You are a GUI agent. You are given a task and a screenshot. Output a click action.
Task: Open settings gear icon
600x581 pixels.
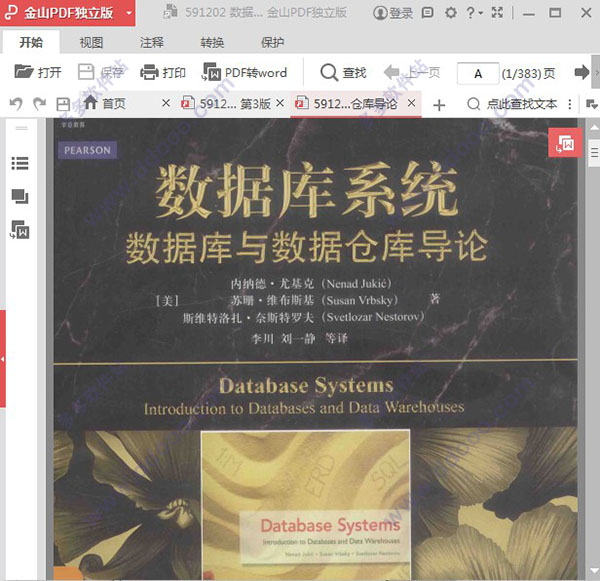coord(450,13)
